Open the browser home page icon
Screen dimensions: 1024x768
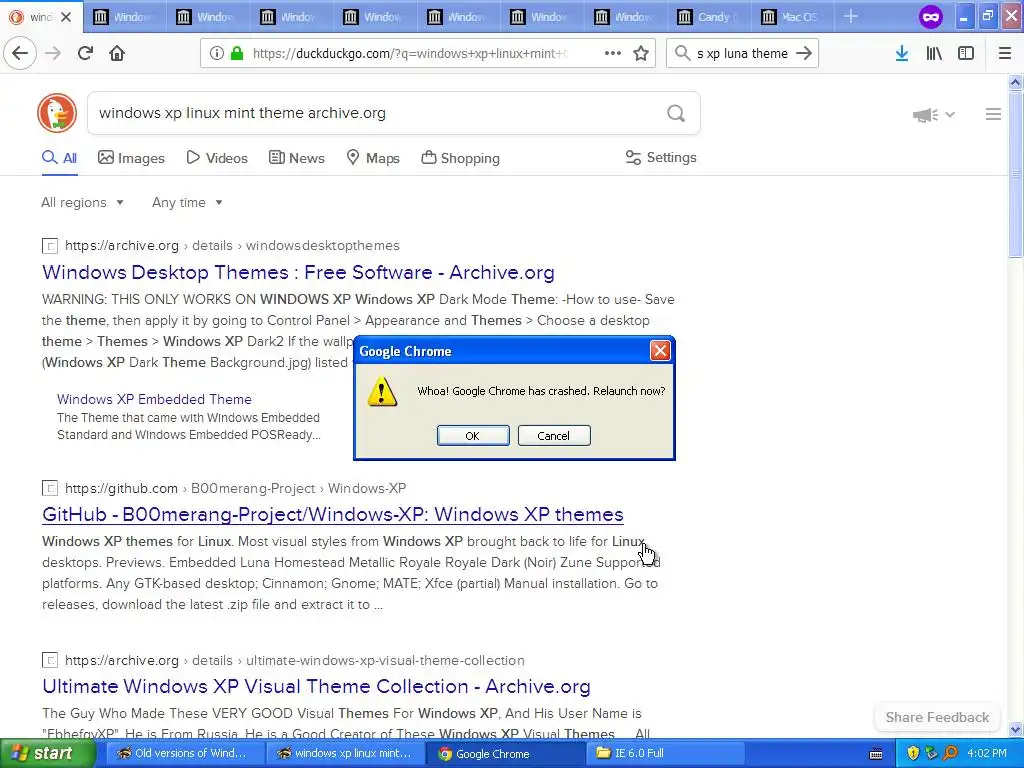pos(117,53)
